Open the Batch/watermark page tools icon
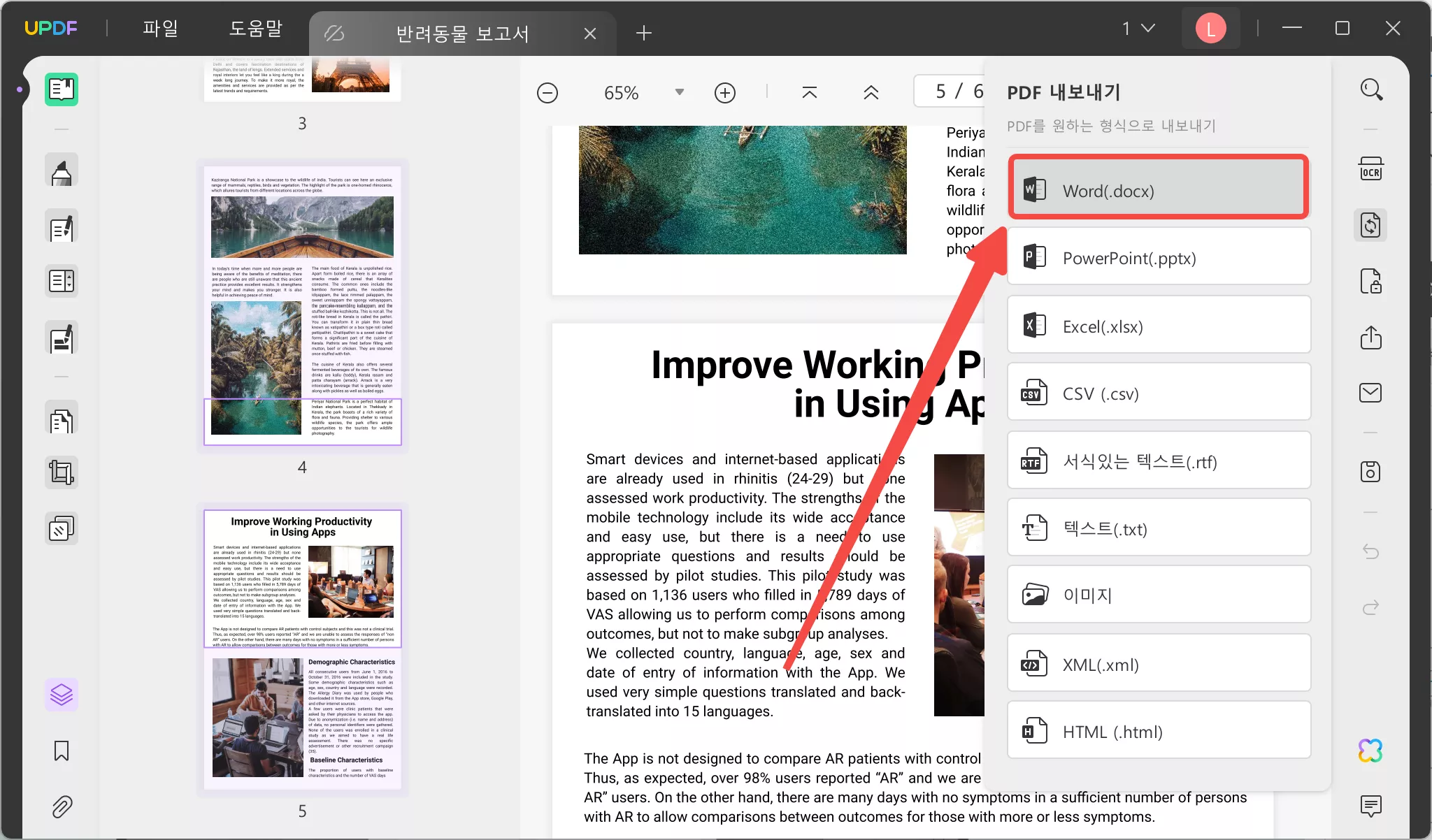Viewport: 1432px width, 840px height. click(62, 528)
